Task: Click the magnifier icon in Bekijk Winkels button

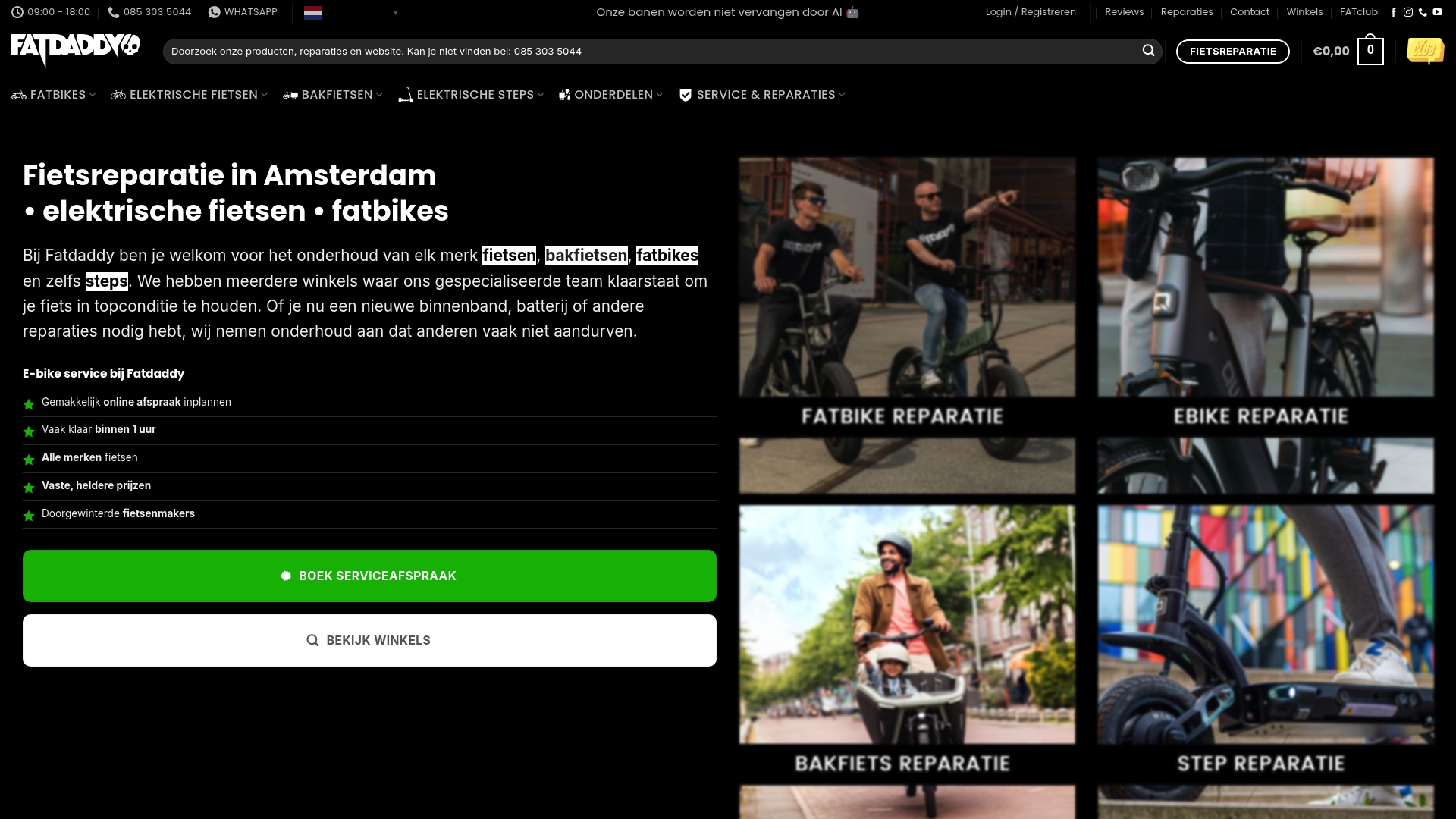Action: 312,641
